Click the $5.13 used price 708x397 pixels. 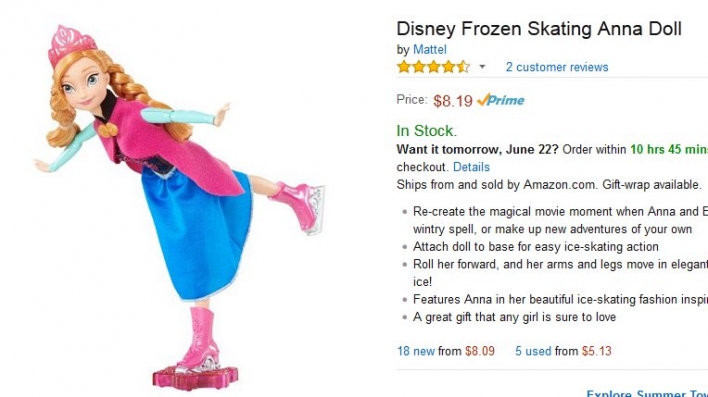click(596, 351)
